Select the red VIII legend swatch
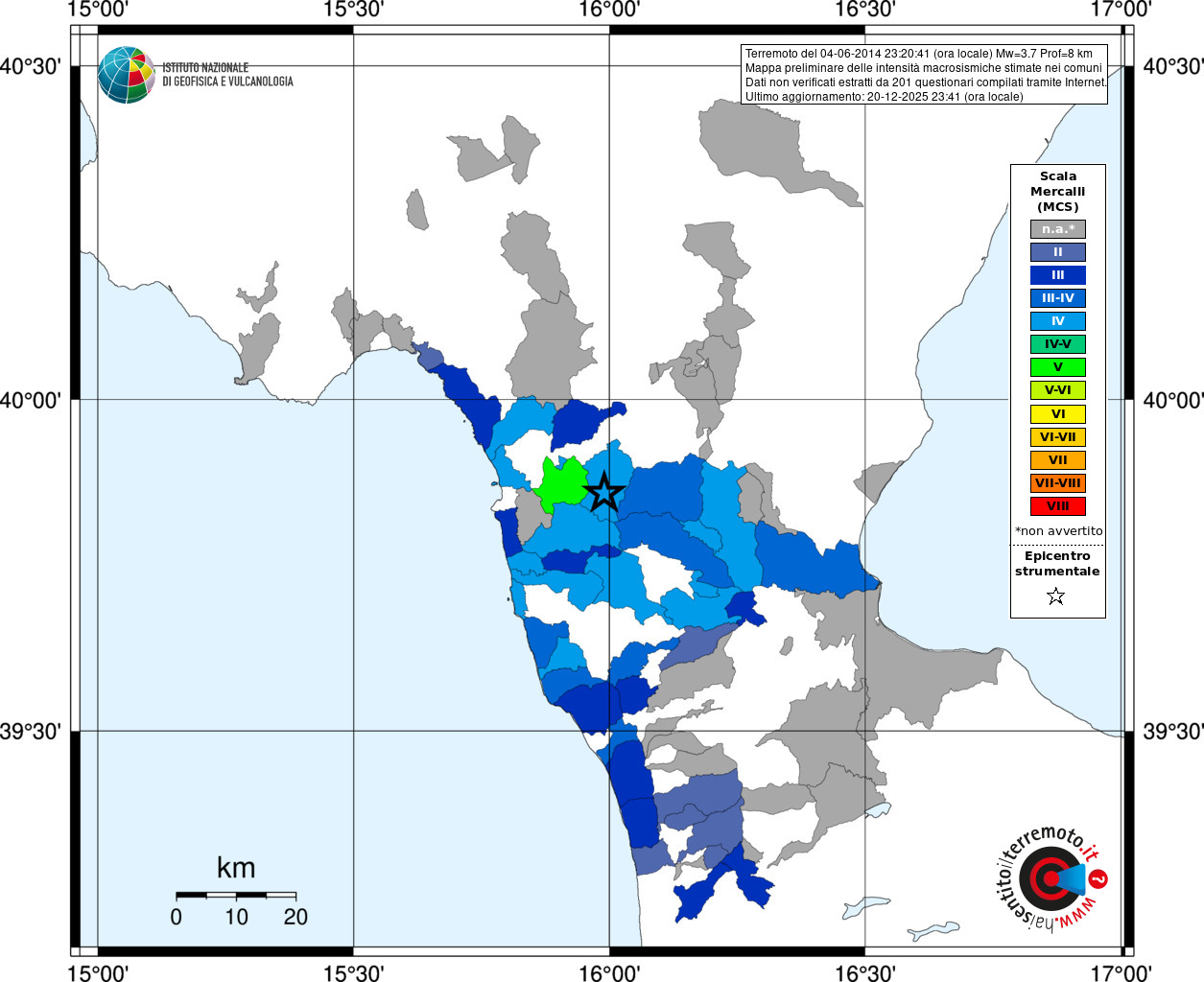 coord(1058,506)
